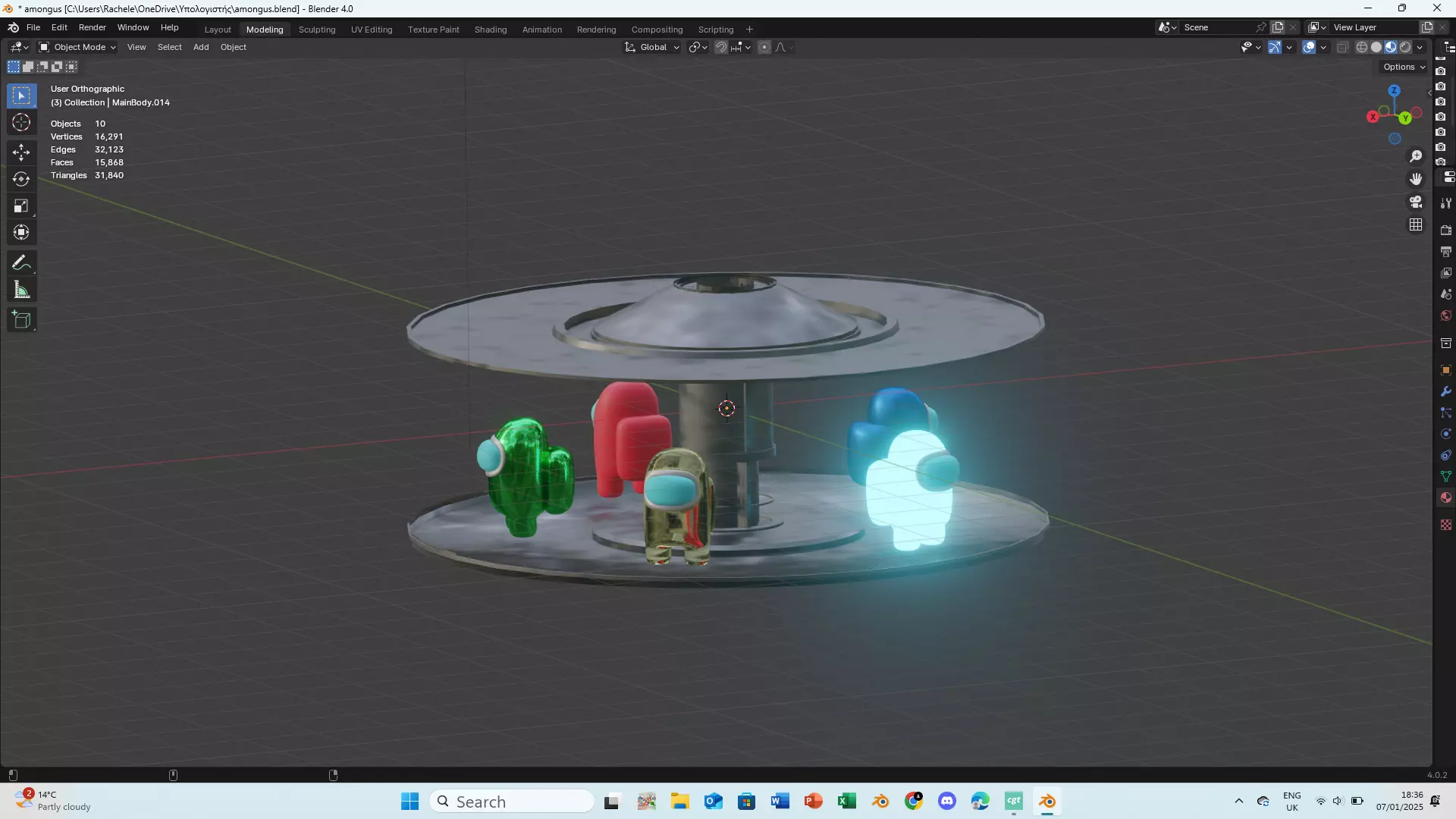Open the Output properties tab
Image resolution: width=1456 pixels, height=819 pixels.
click(x=1446, y=252)
